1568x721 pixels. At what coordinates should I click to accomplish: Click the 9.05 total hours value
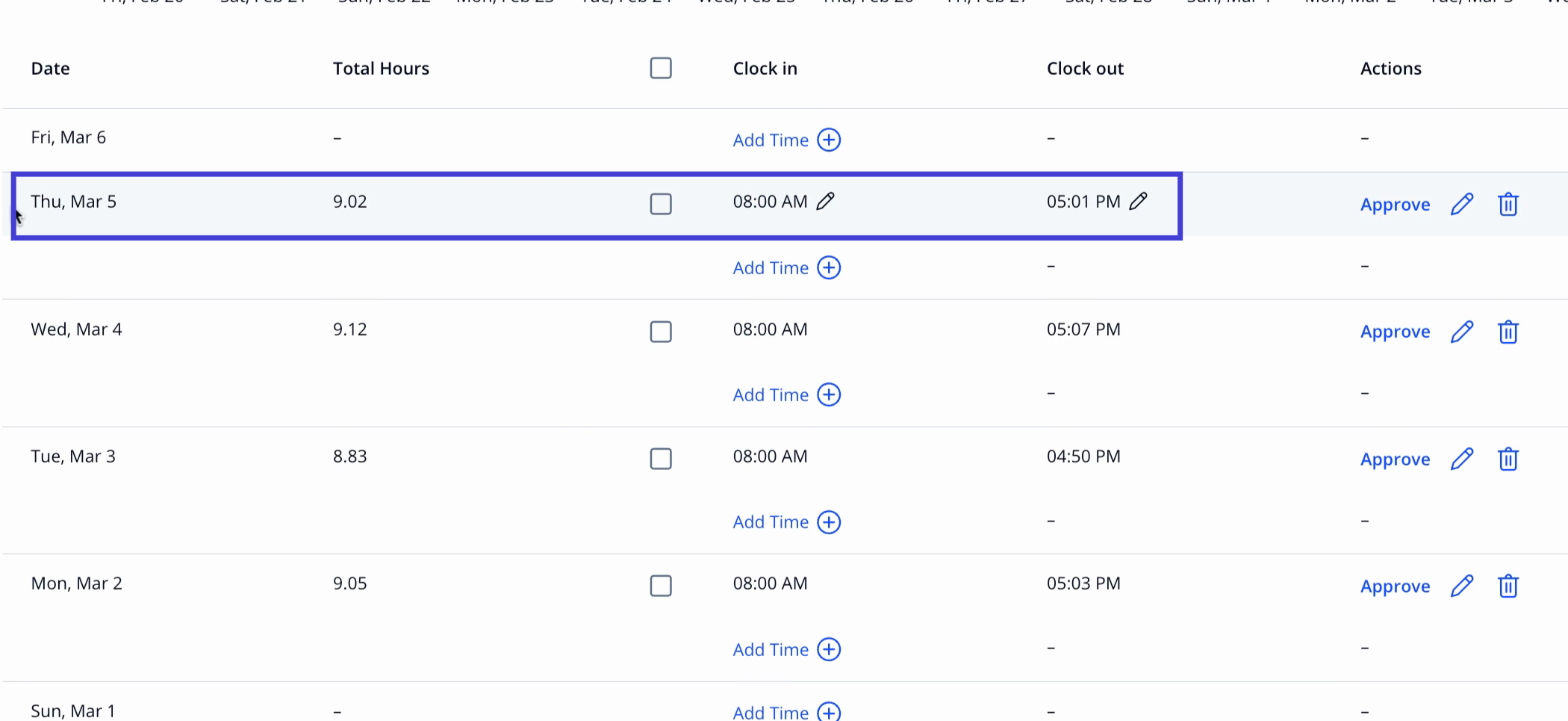tap(349, 584)
